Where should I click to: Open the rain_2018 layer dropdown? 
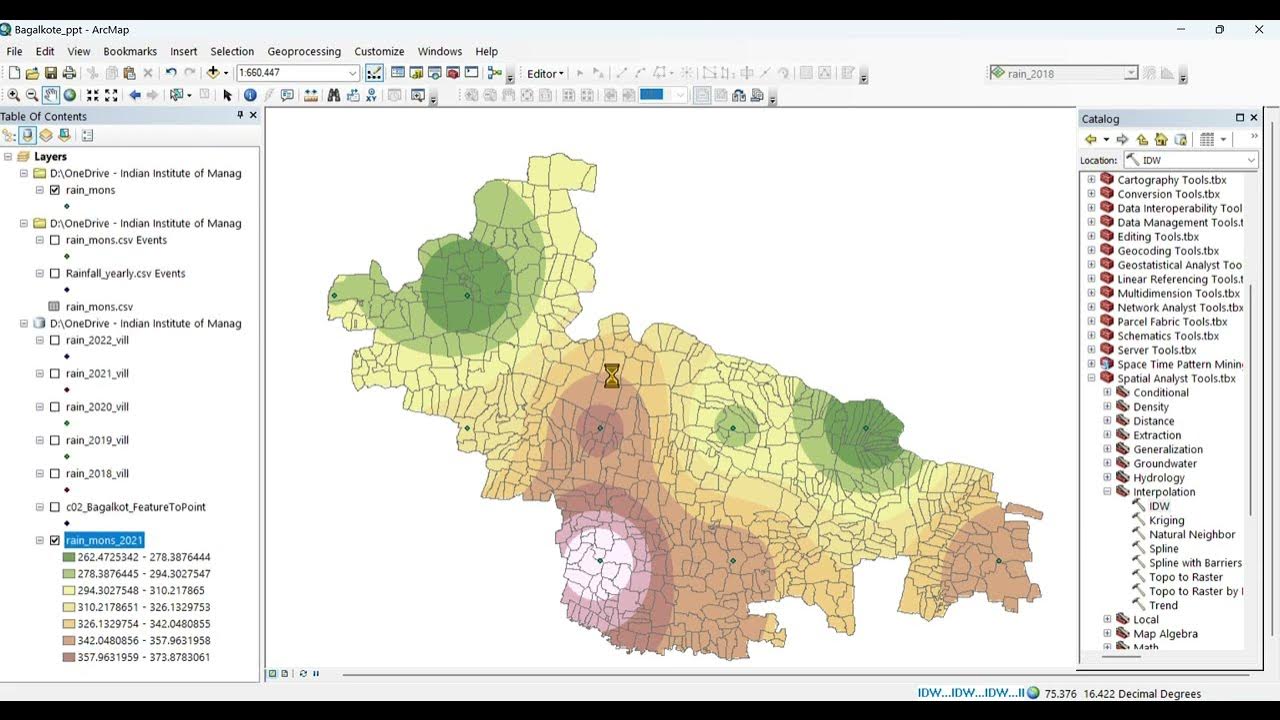tap(1130, 73)
